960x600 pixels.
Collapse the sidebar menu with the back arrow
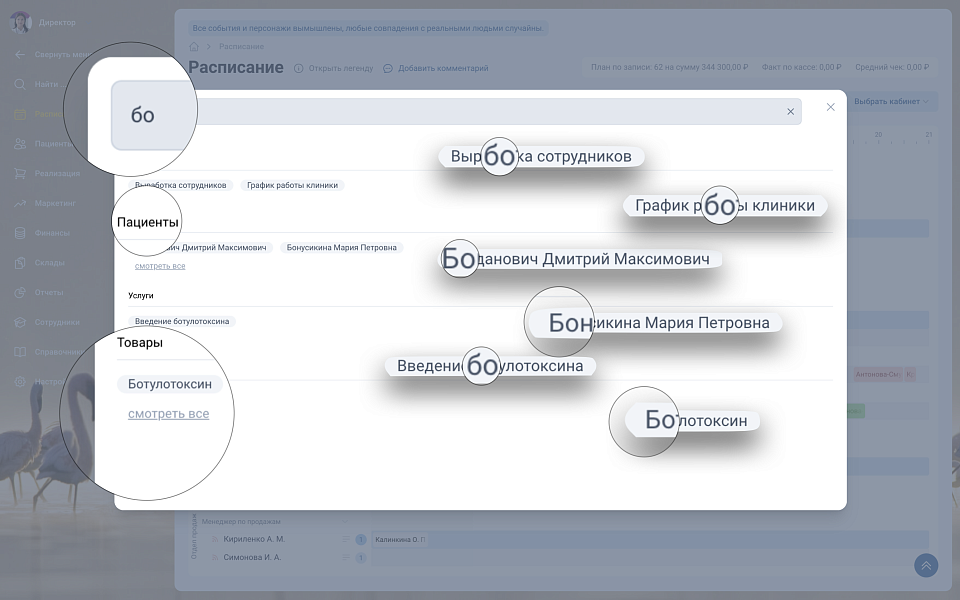pos(20,54)
